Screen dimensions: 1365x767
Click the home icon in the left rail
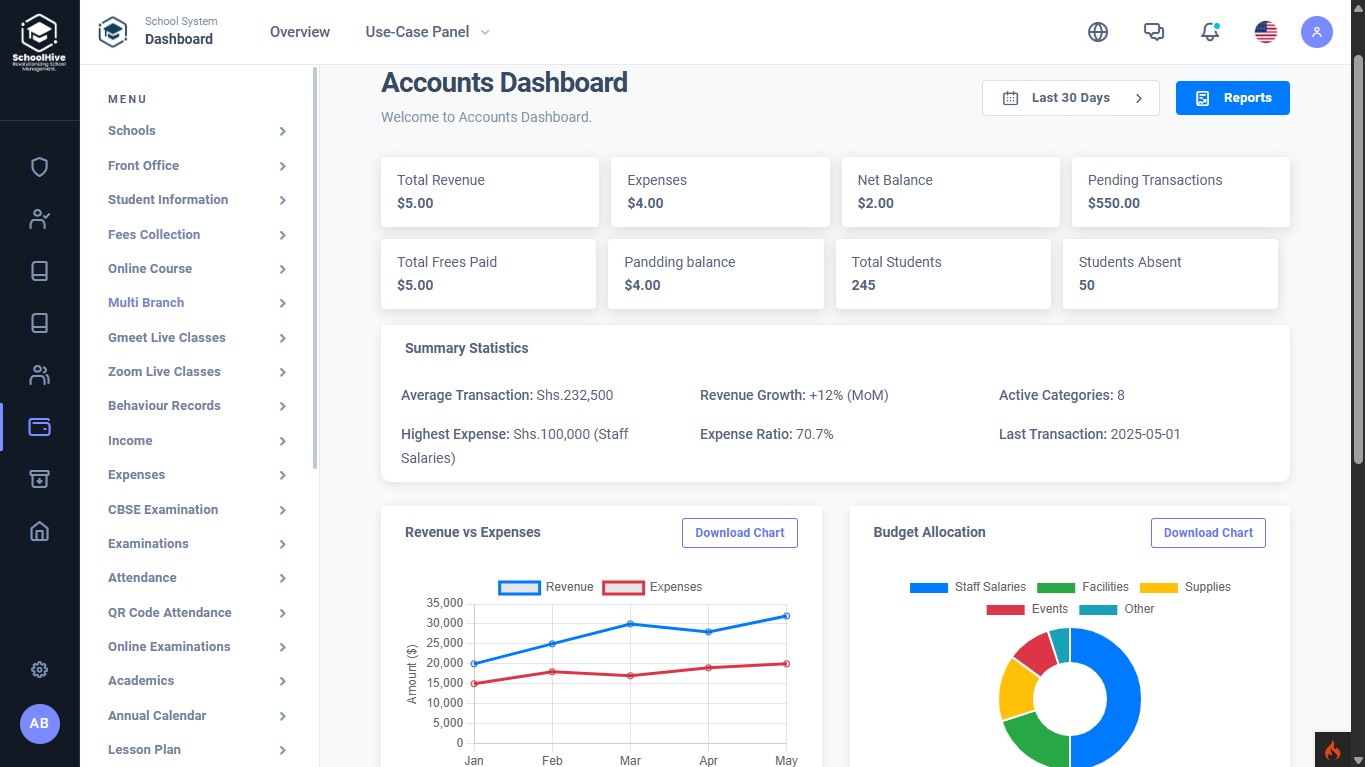pyautogui.click(x=39, y=531)
